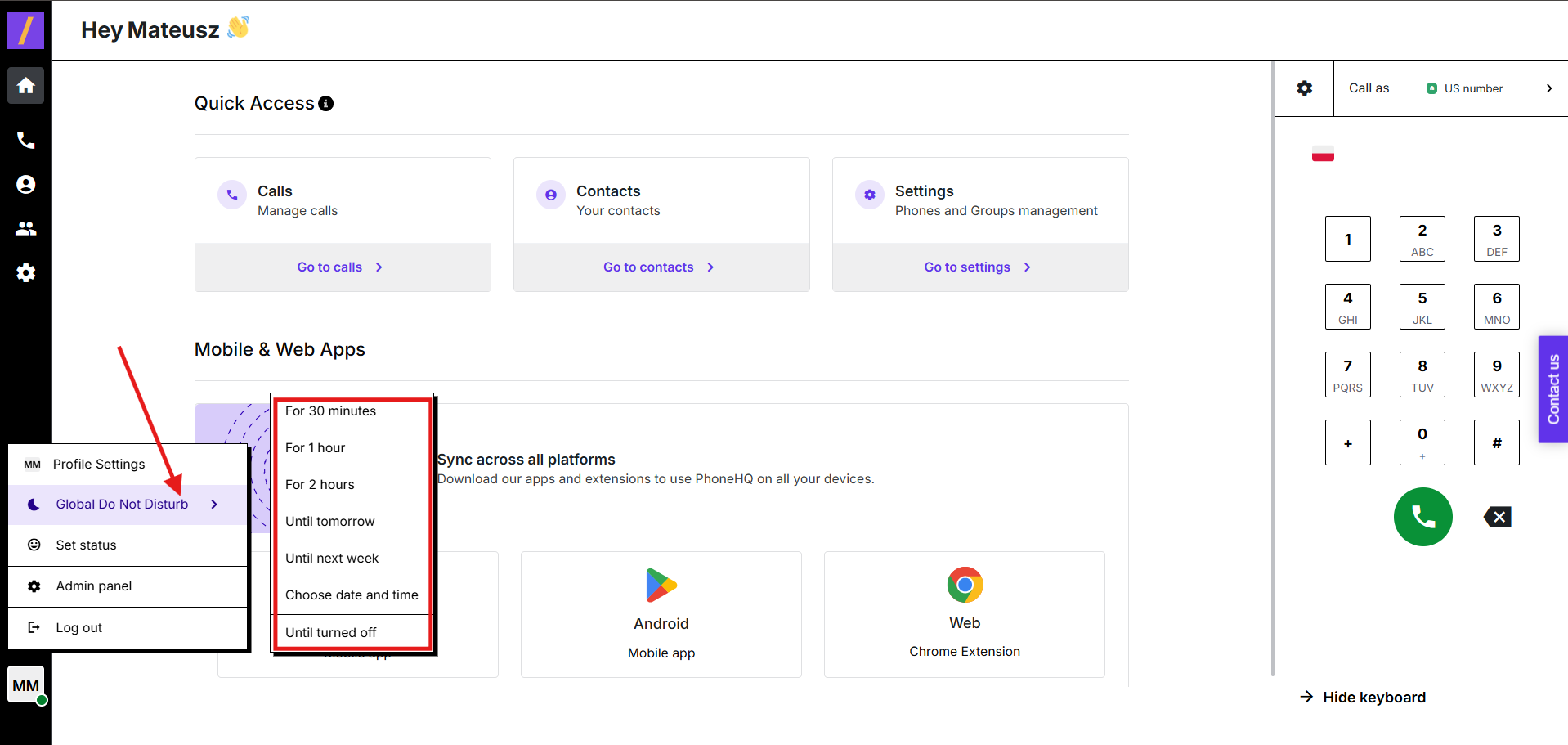Dial digit 4 GHI on keypad

1348,307
